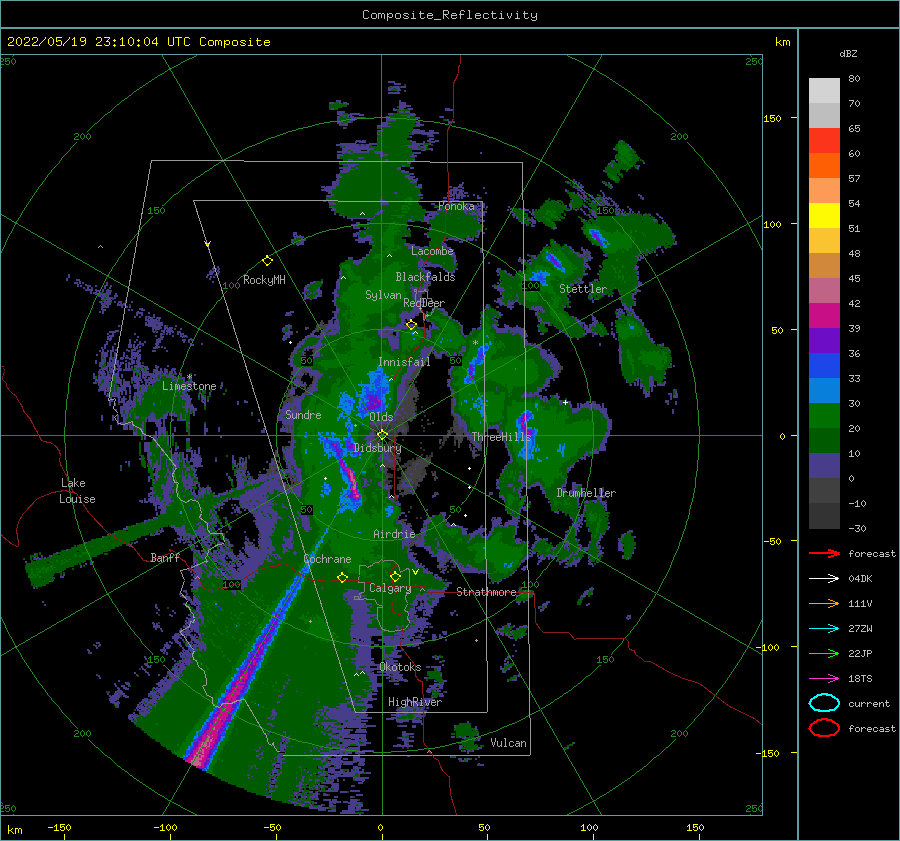The image size is (900, 841).
Task: Click the ThreeHills town label
Action: point(502,437)
